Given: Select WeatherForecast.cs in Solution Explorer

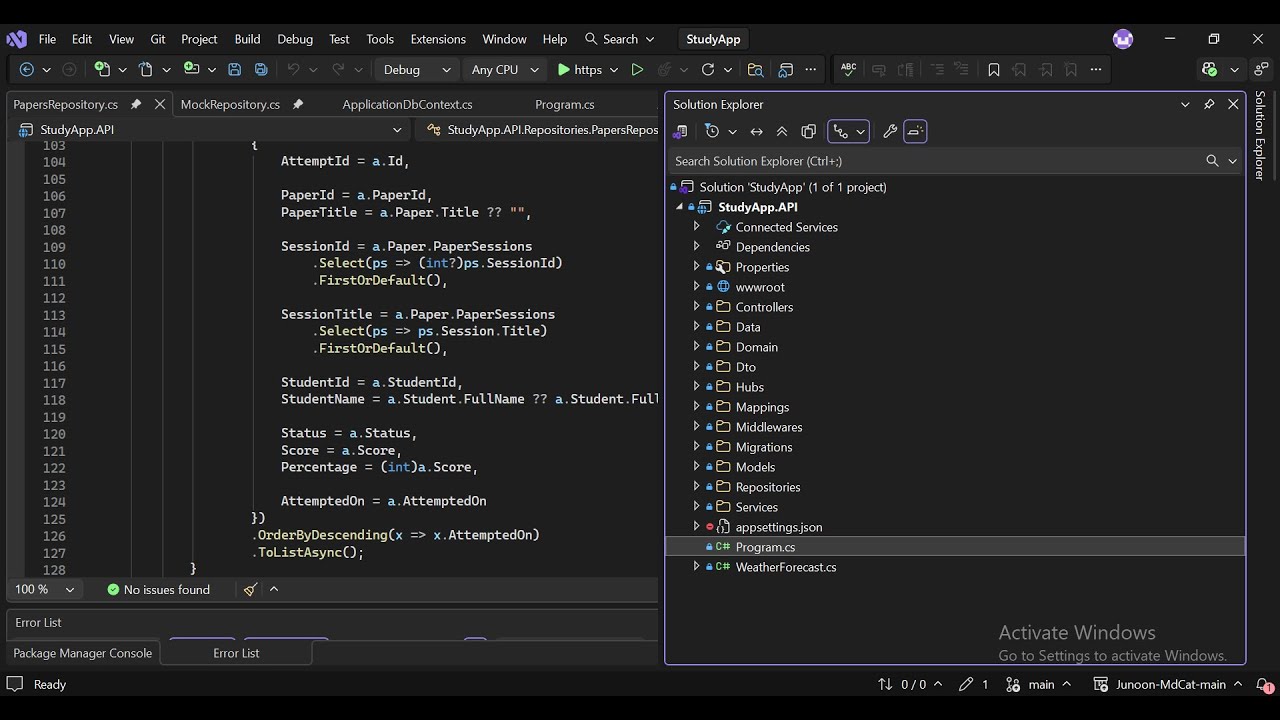Looking at the screenshot, I should 786,567.
